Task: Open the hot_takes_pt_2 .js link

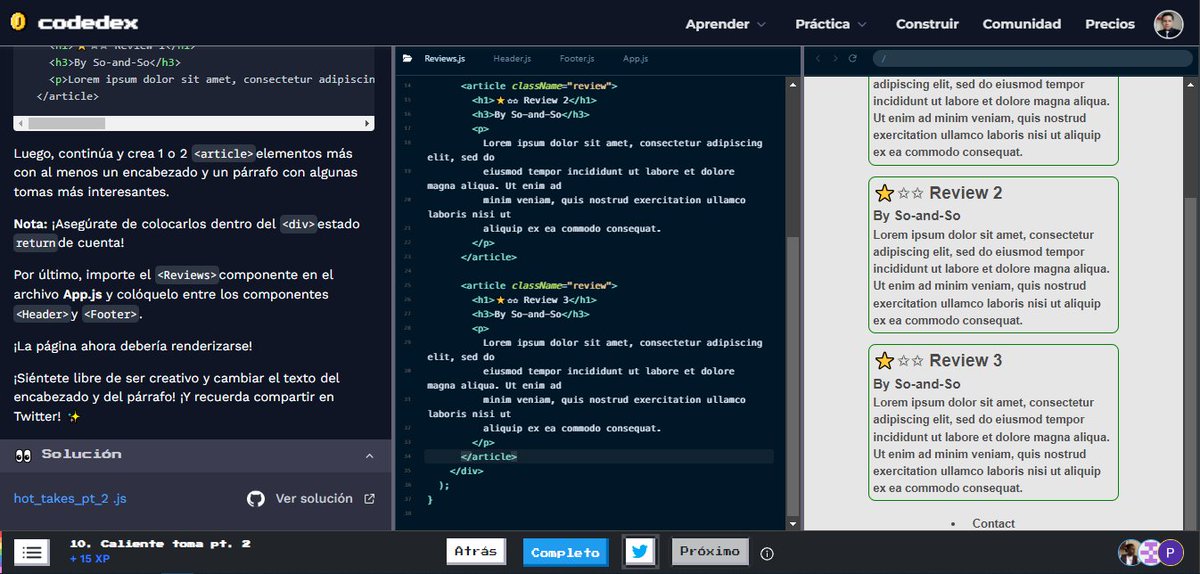Action: pyautogui.click(x=70, y=499)
